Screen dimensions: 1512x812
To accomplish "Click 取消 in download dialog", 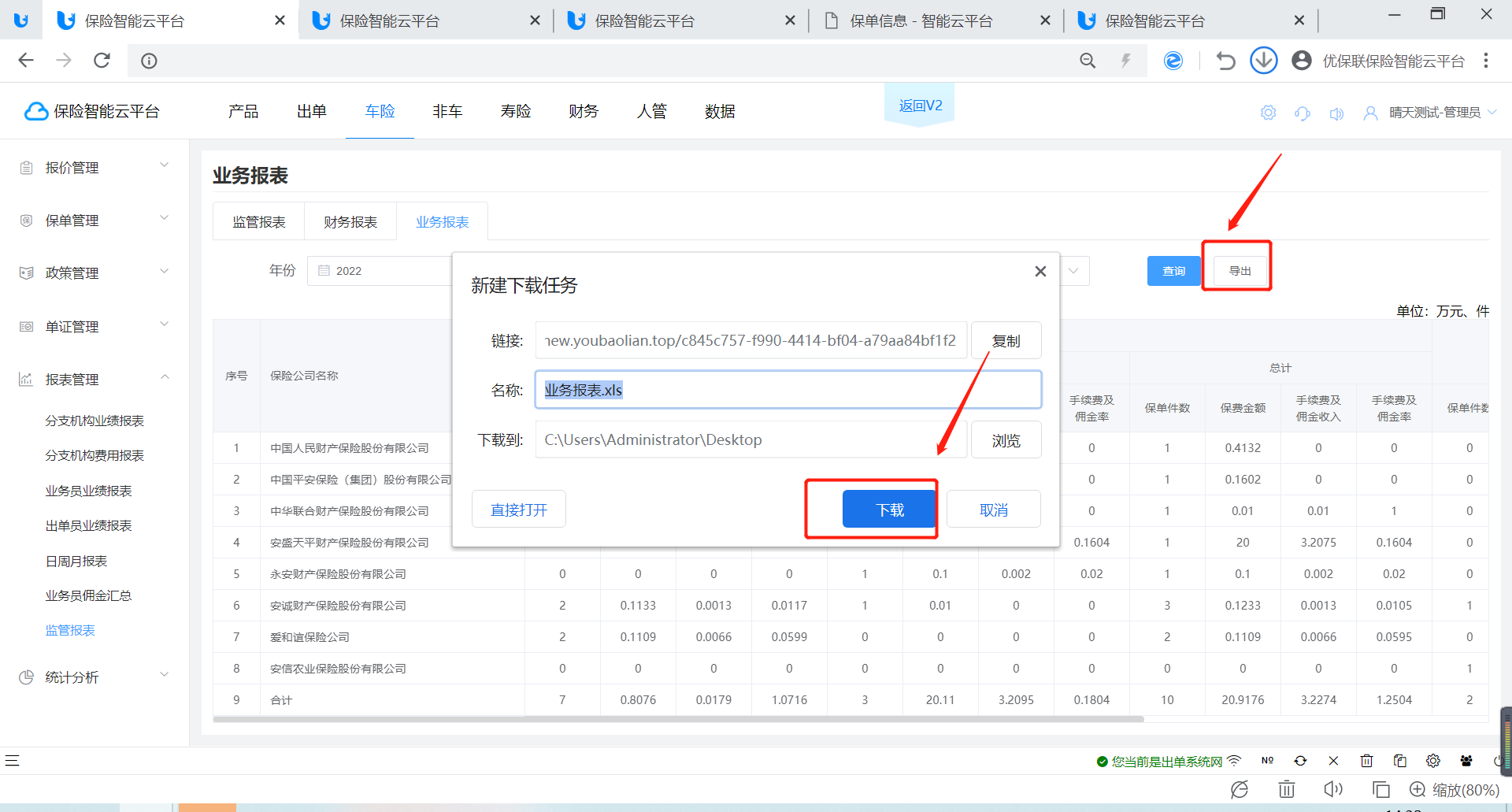I will pyautogui.click(x=994, y=510).
